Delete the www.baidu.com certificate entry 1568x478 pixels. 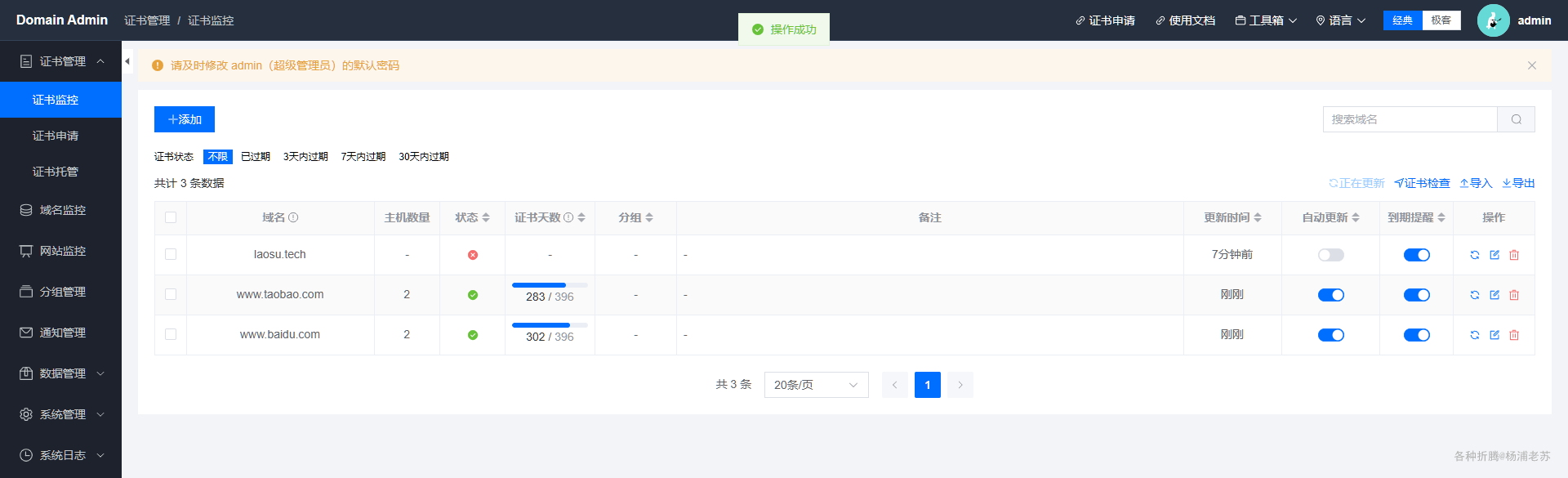pos(1514,335)
